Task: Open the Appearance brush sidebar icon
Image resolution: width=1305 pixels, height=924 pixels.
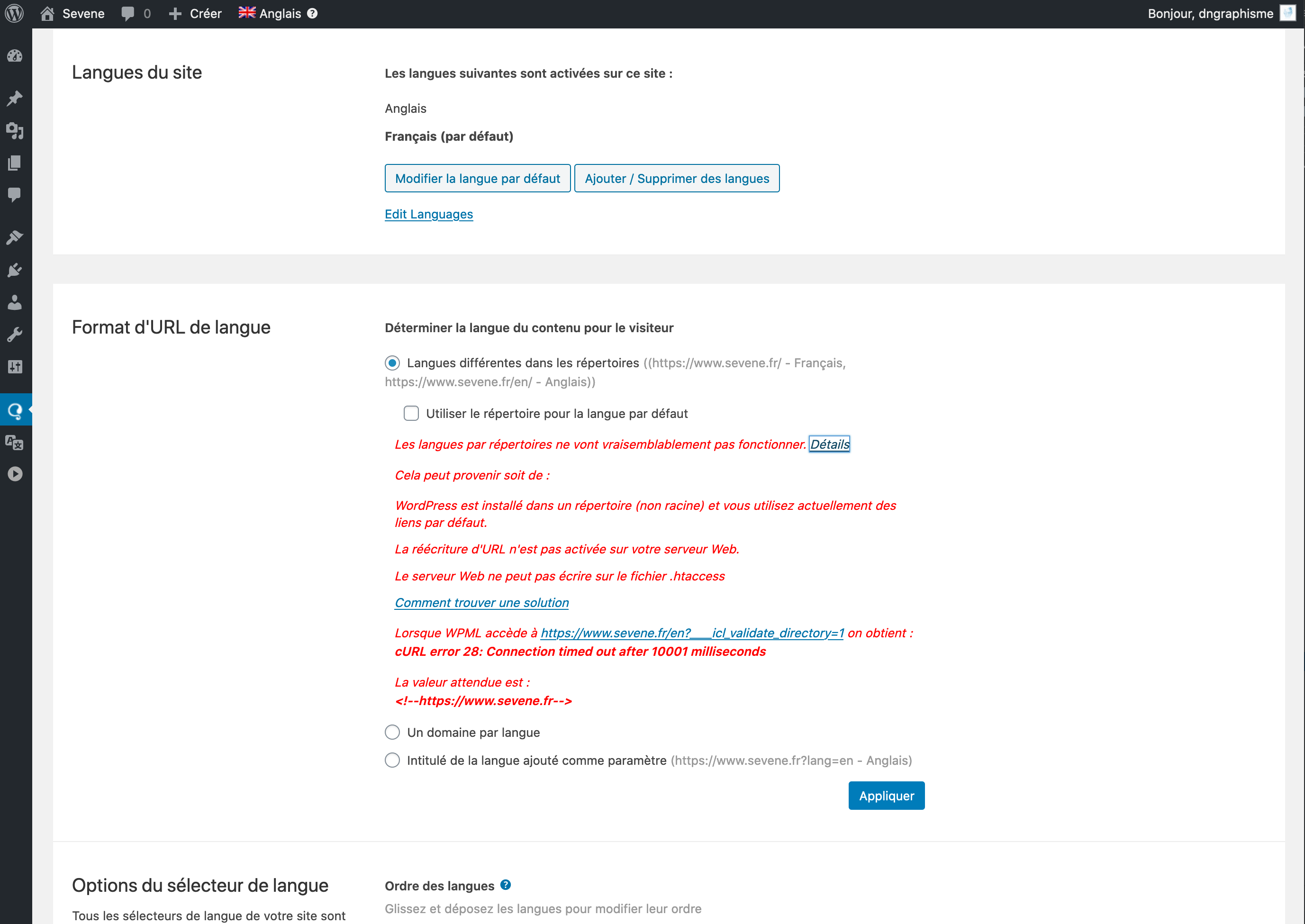Action: click(x=15, y=237)
